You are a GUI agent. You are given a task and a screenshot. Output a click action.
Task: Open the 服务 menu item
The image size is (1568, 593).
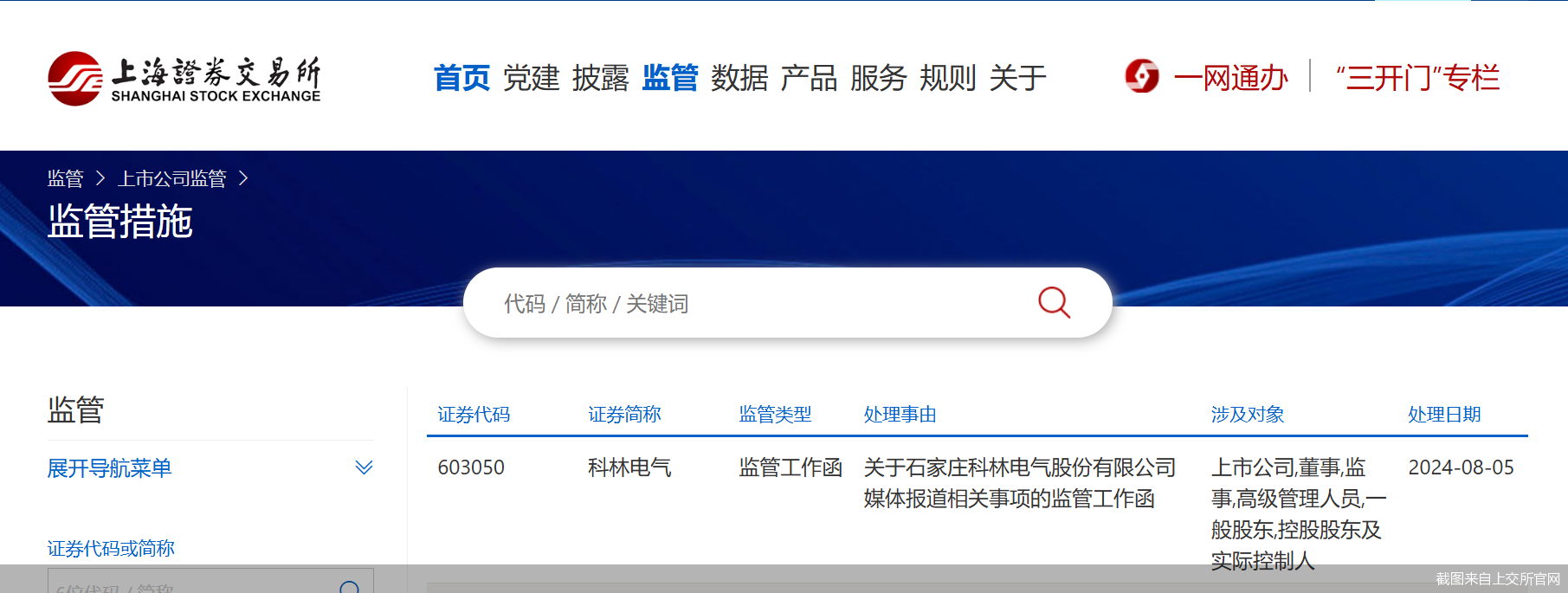878,78
